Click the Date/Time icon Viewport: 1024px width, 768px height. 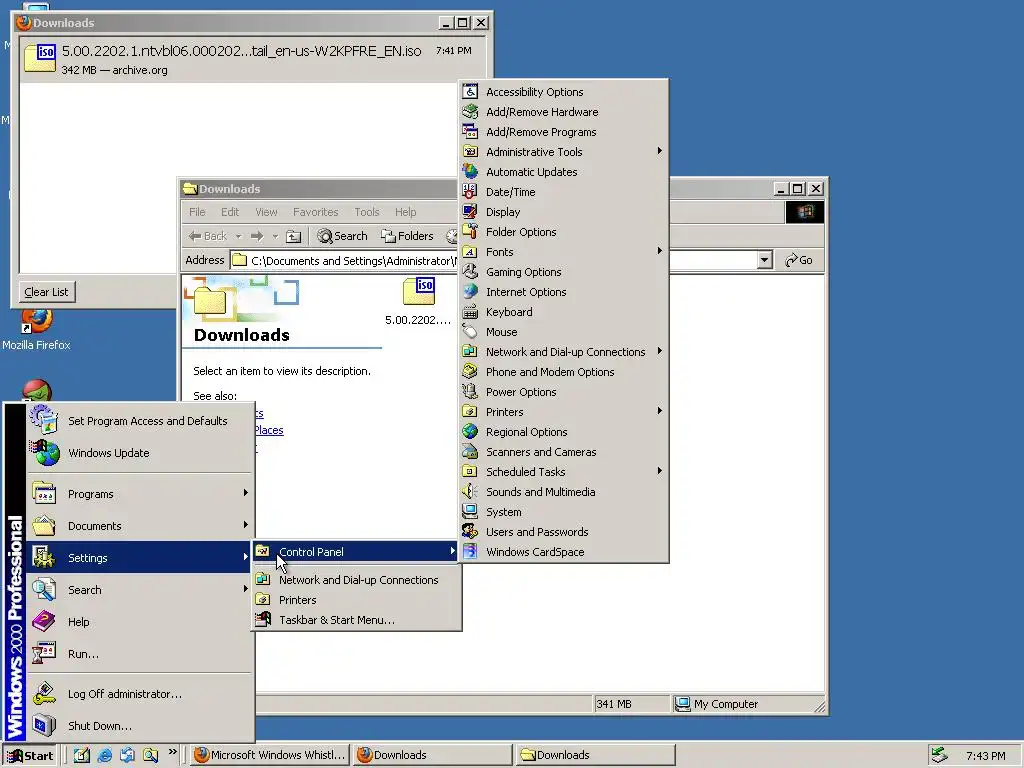click(470, 191)
